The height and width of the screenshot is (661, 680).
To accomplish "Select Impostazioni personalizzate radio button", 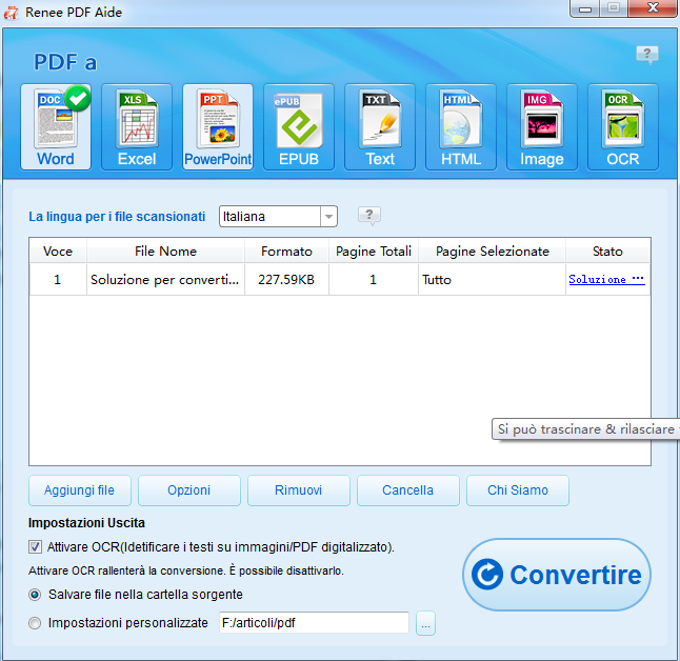I will (x=35, y=623).
